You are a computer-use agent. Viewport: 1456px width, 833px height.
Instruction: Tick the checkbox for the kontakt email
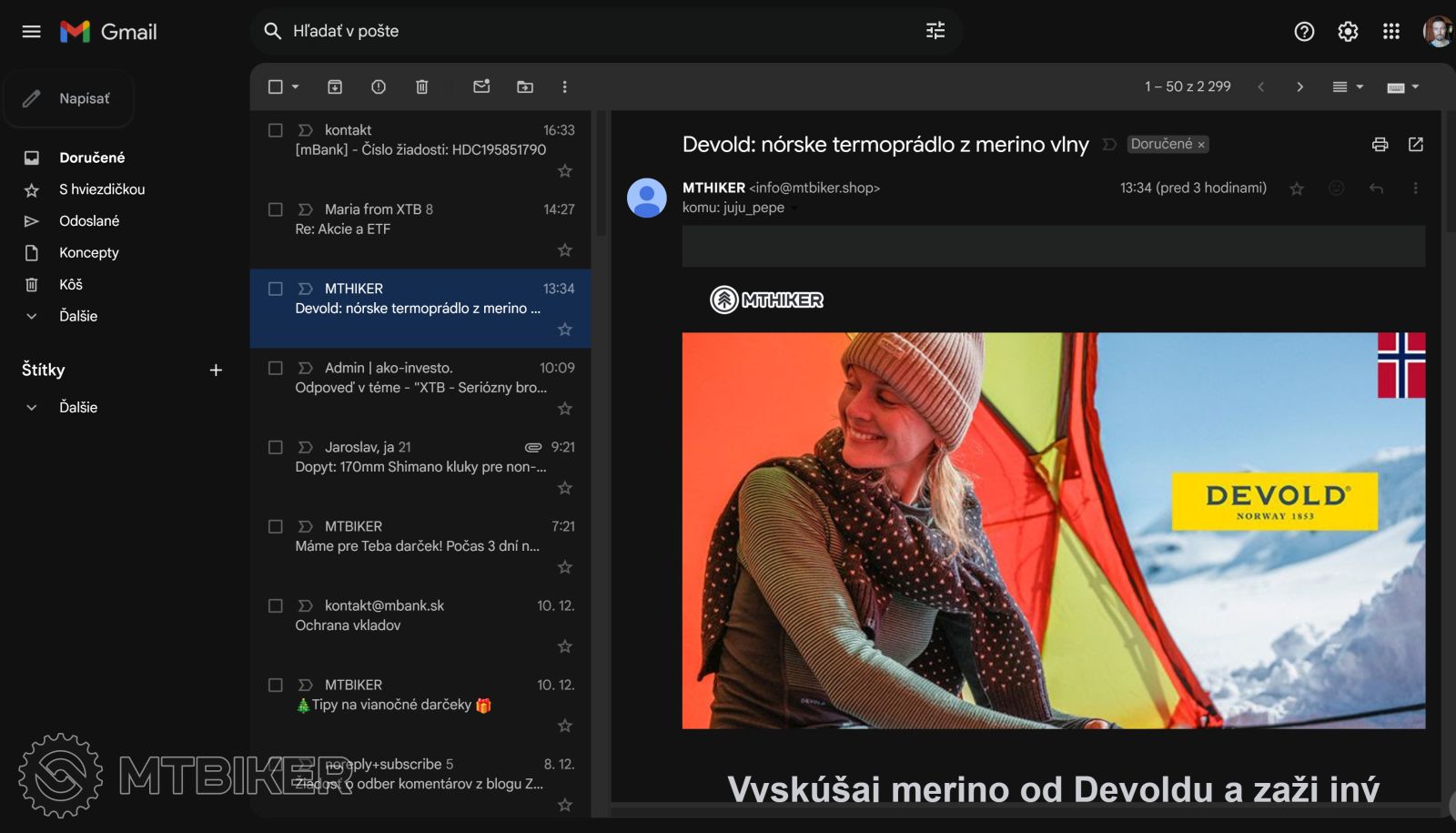tap(276, 130)
